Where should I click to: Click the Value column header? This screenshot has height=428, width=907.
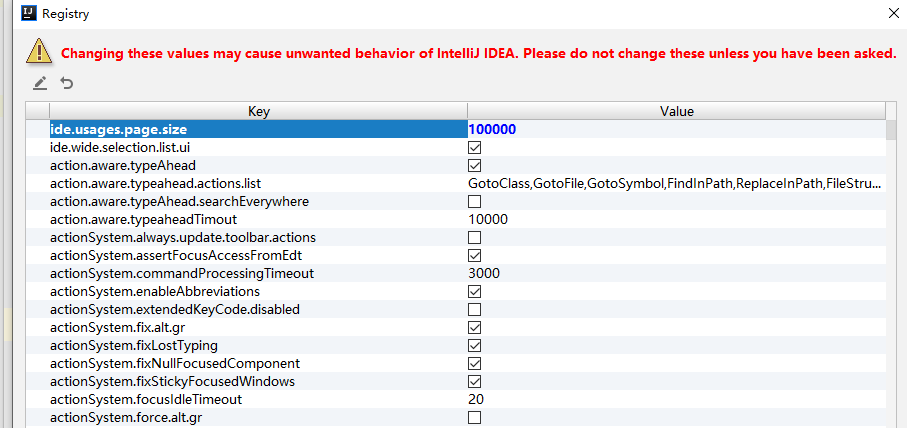(x=676, y=111)
